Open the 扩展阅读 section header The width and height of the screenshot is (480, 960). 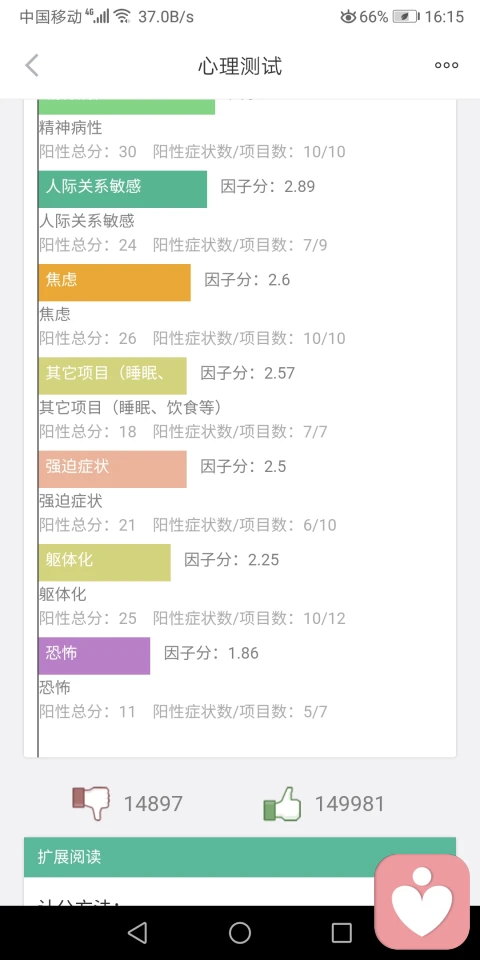(x=240, y=857)
